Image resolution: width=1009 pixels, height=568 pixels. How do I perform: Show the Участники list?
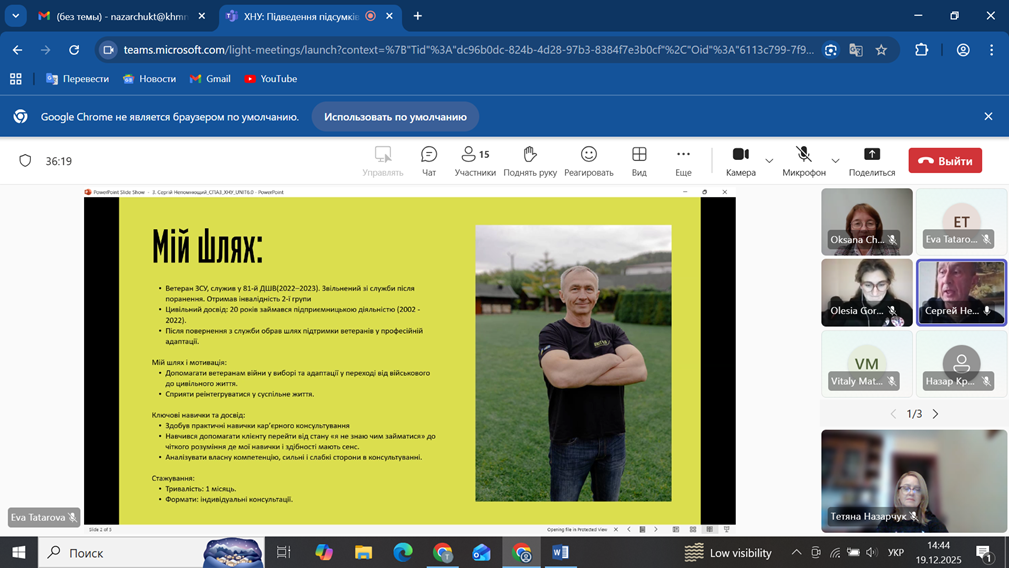click(x=475, y=160)
